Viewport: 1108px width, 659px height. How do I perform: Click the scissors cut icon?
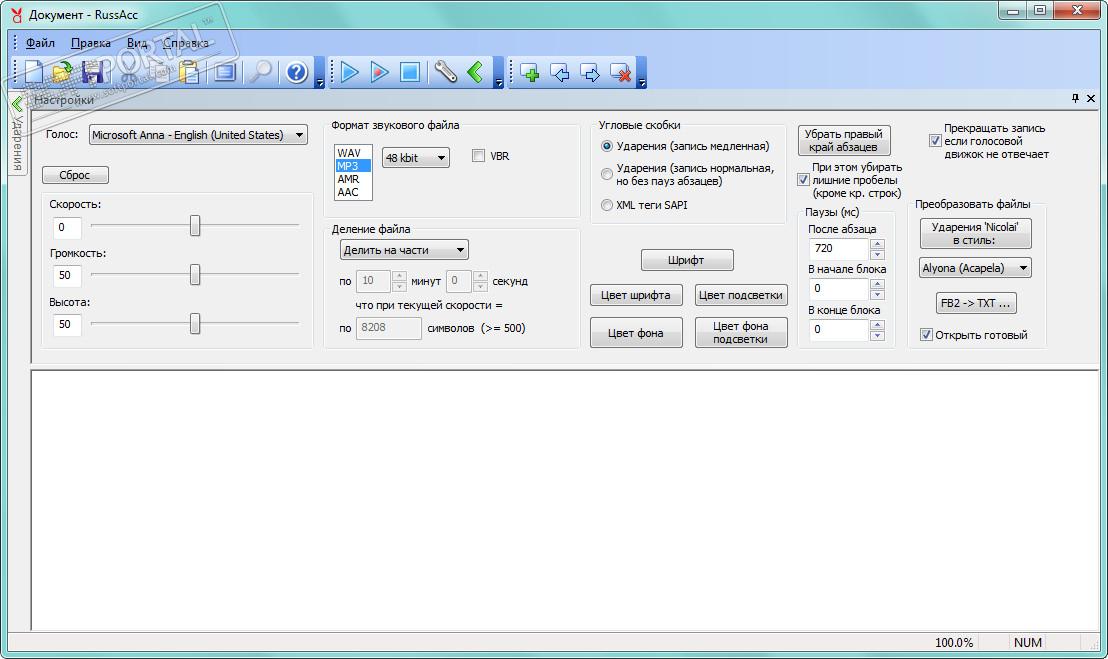tap(130, 72)
